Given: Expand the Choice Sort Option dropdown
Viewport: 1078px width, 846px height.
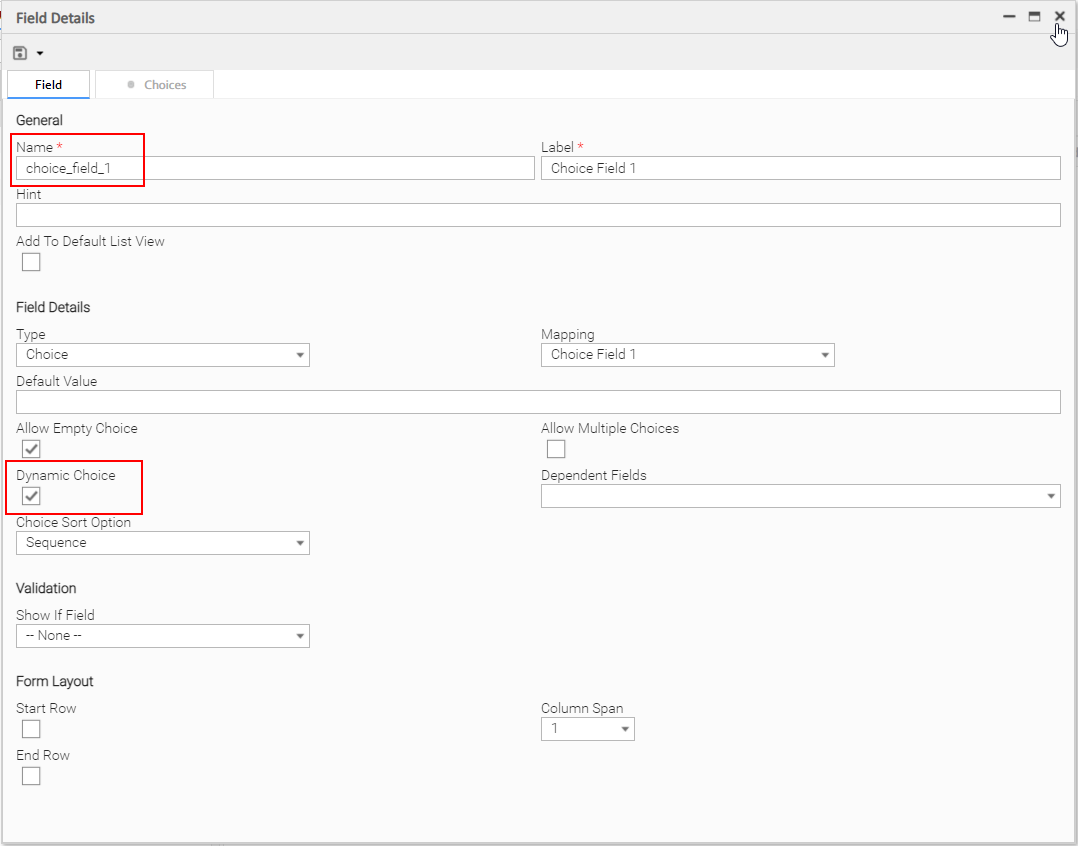Looking at the screenshot, I should pos(163,543).
